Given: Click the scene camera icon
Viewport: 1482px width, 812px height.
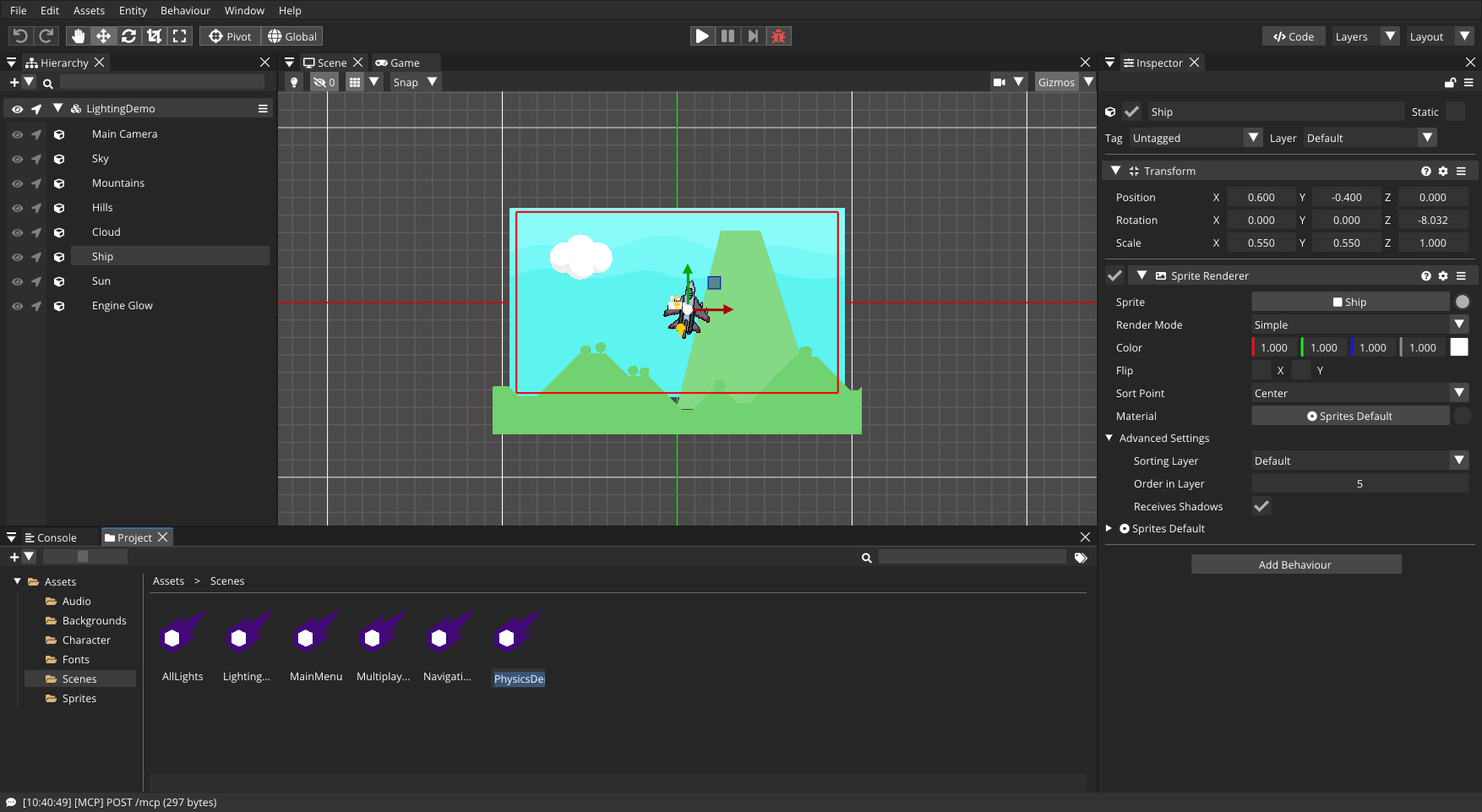Looking at the screenshot, I should (1000, 82).
